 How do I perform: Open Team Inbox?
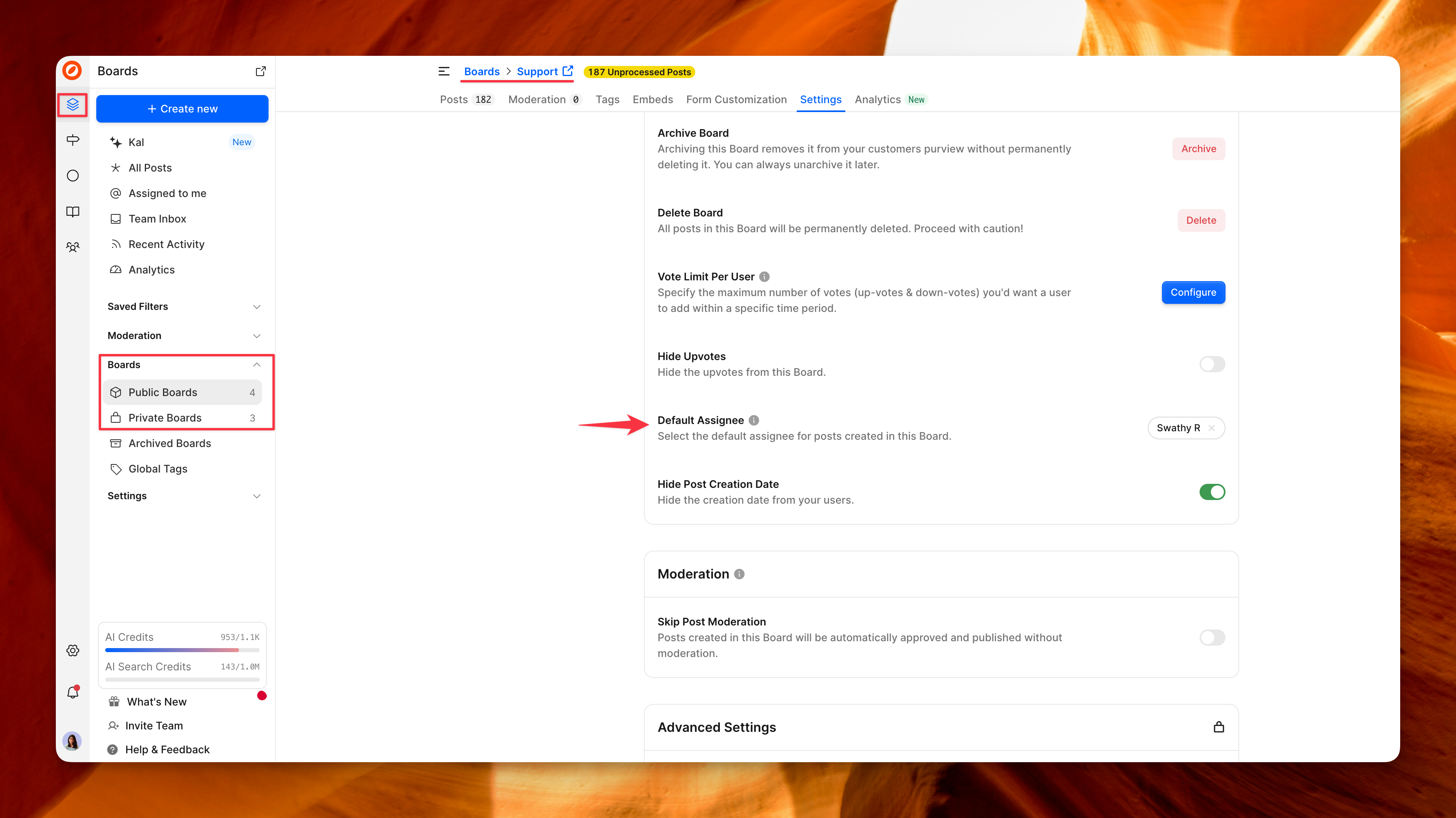pos(182,219)
